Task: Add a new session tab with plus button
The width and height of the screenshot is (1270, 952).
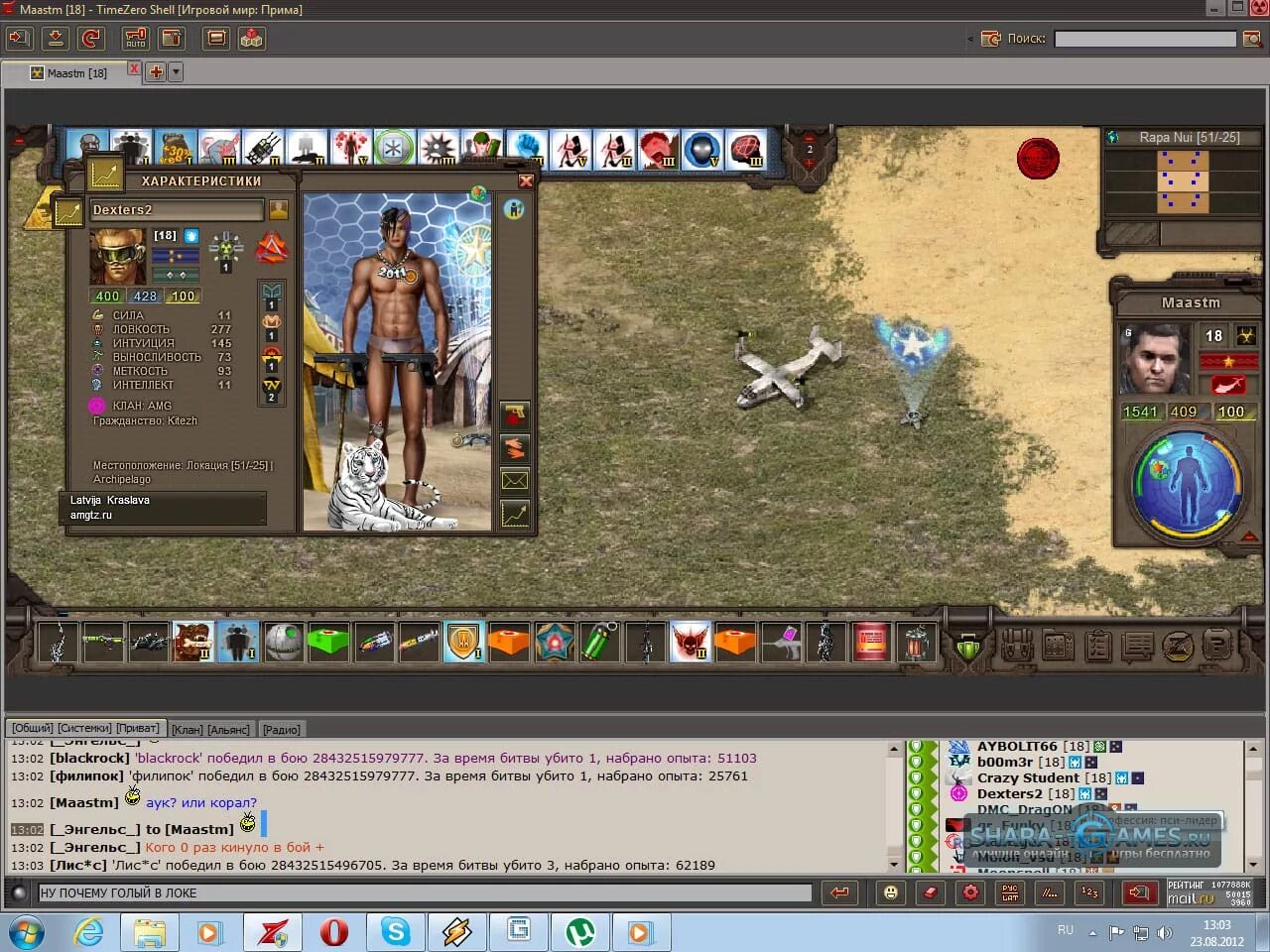Action: pyautogui.click(x=156, y=71)
